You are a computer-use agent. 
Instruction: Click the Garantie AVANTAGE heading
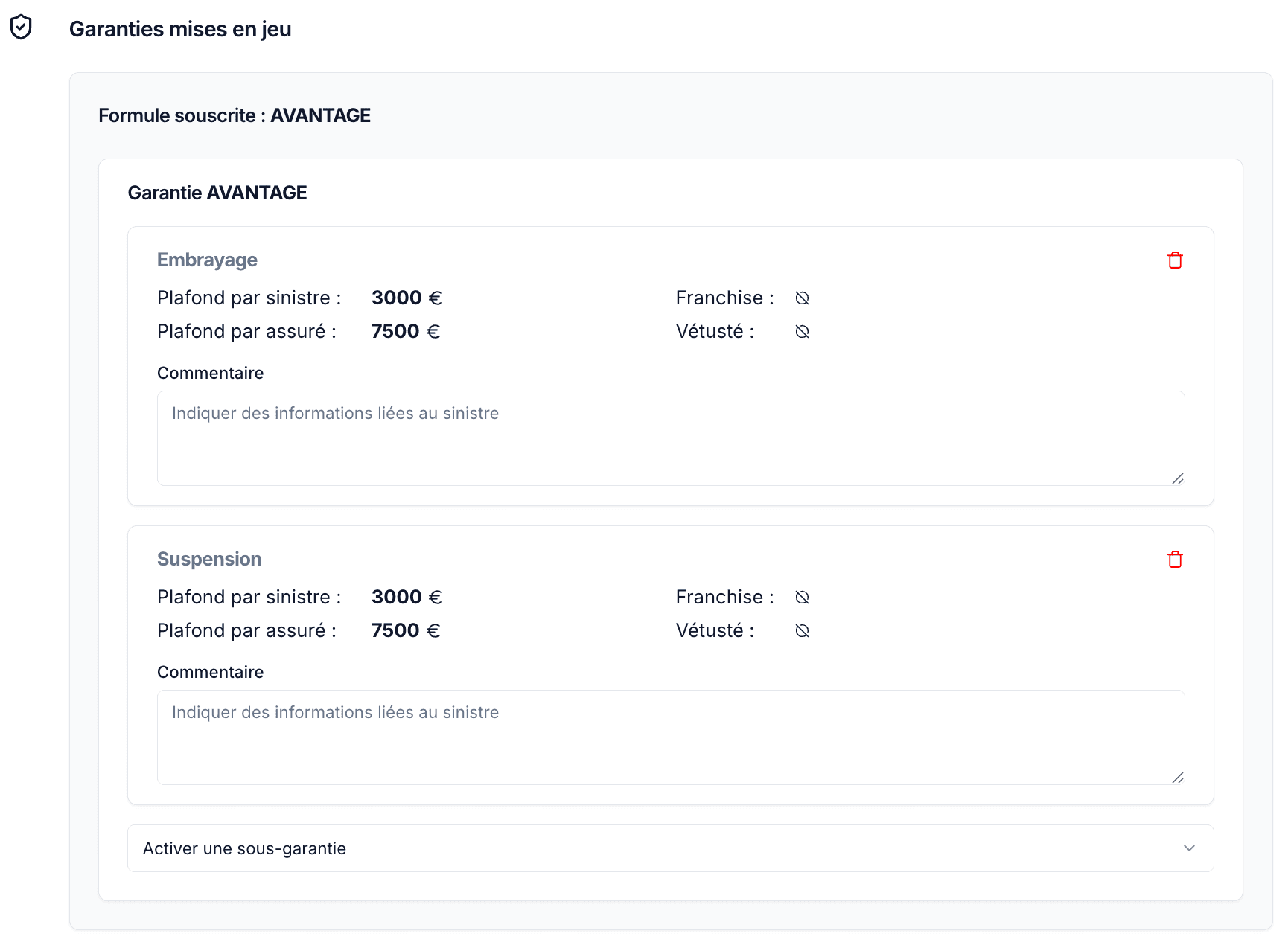pyautogui.click(x=217, y=193)
